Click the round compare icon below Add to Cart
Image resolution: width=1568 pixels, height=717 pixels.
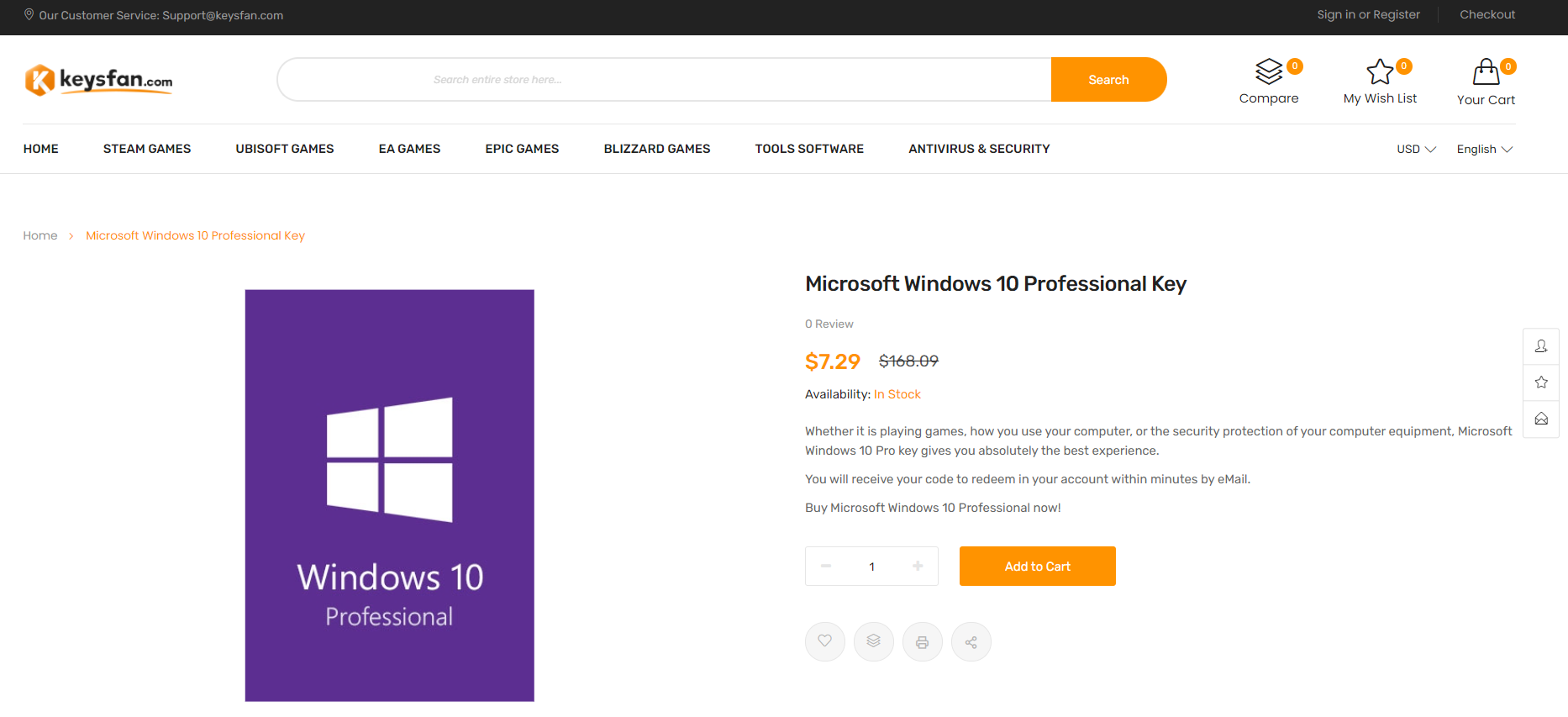click(x=874, y=641)
